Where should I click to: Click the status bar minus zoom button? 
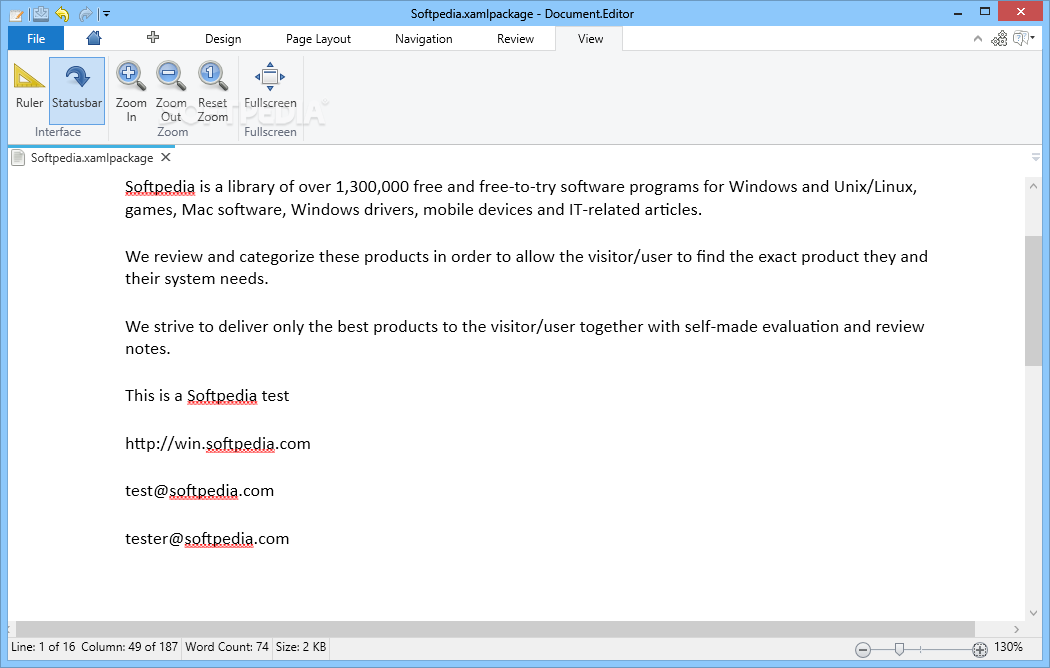coord(862,649)
